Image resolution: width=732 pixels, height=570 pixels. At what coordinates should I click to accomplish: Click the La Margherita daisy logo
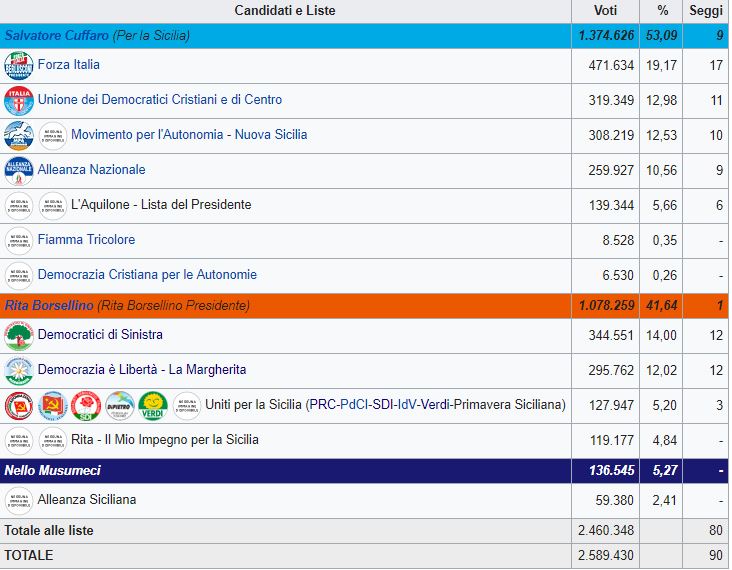click(x=19, y=371)
